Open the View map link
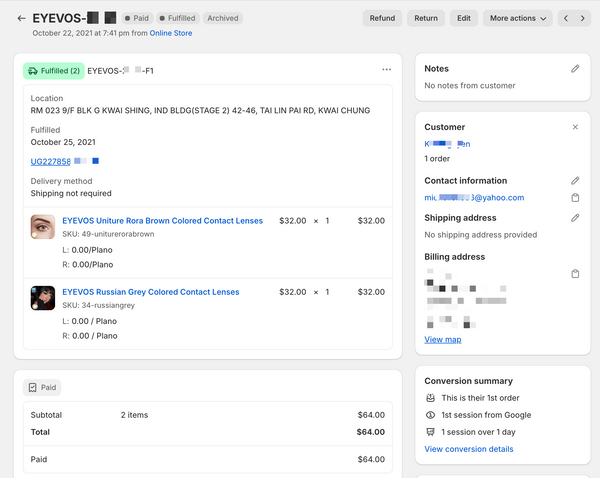This screenshot has width=600, height=478. click(x=442, y=339)
